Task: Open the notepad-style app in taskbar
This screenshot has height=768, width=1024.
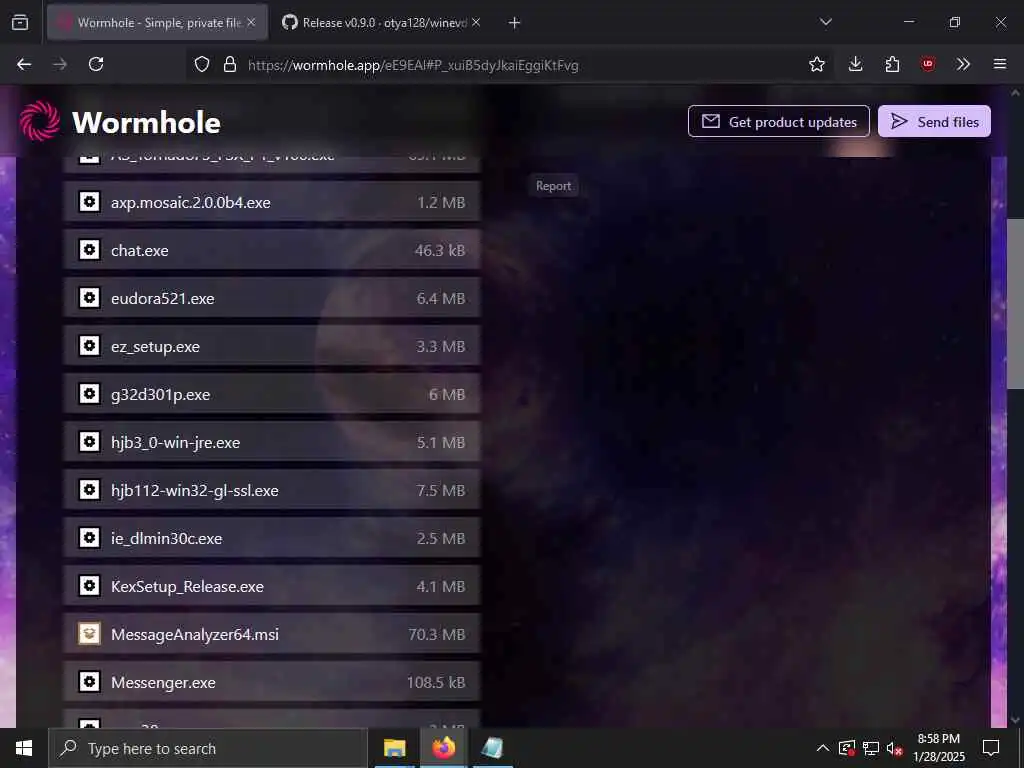Action: pyautogui.click(x=492, y=748)
